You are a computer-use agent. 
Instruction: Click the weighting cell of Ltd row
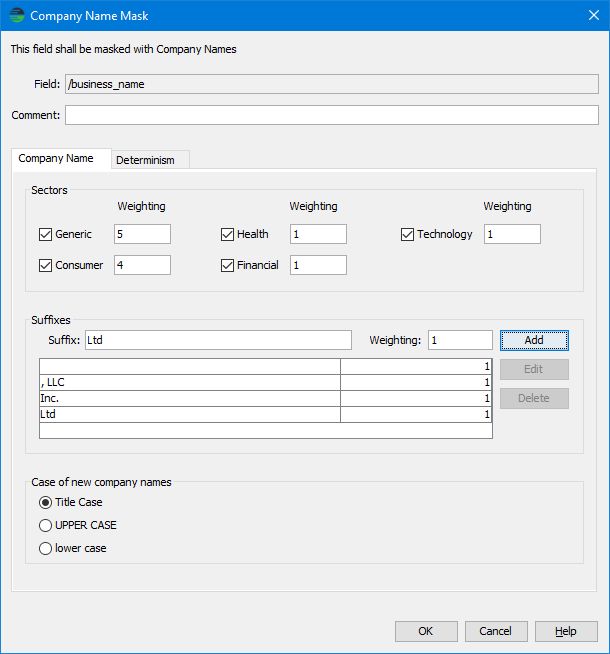(416, 414)
